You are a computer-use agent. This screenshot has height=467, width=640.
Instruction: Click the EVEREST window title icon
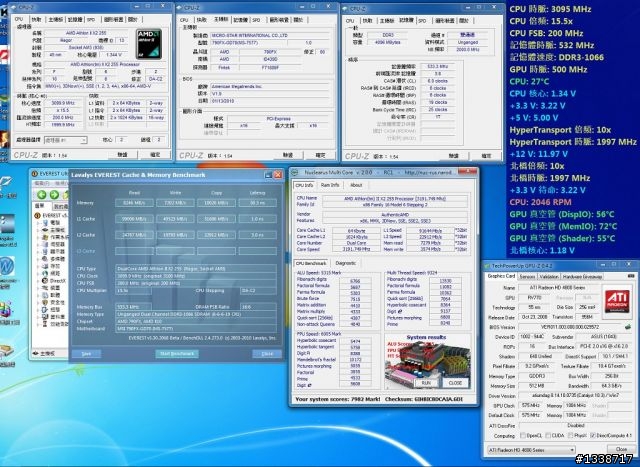(x=35, y=174)
